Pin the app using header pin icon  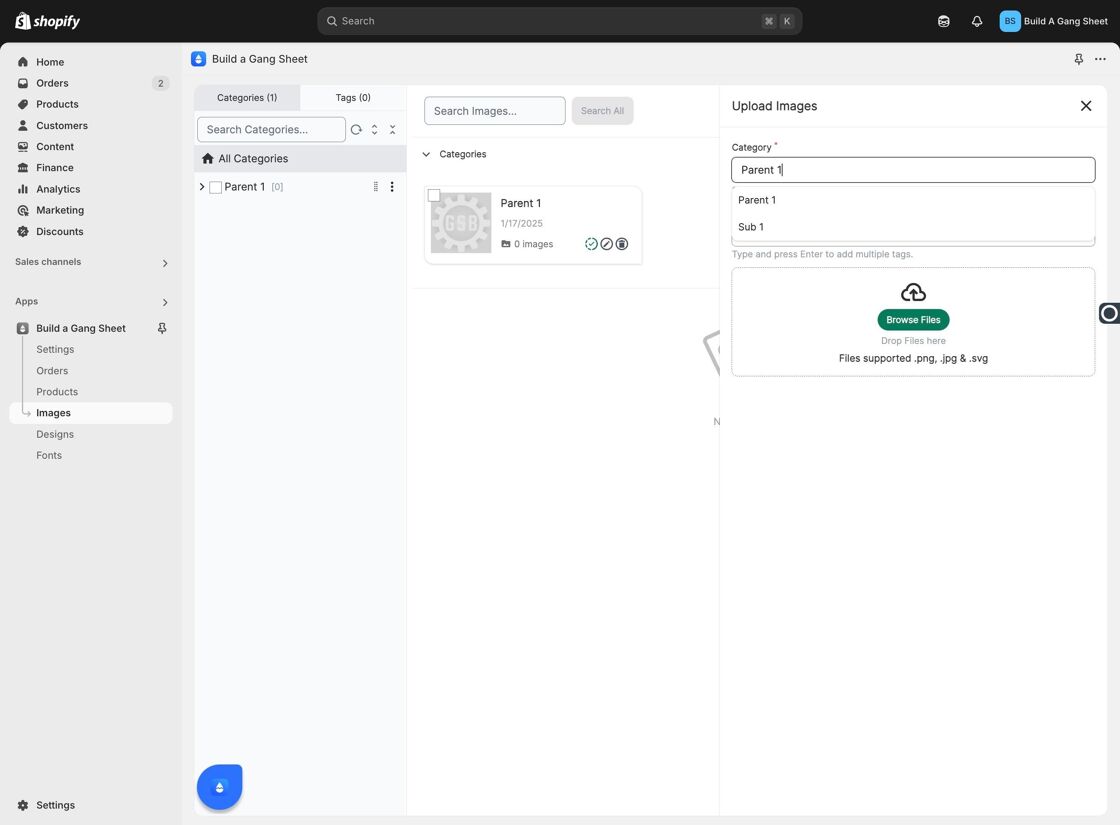click(1079, 59)
